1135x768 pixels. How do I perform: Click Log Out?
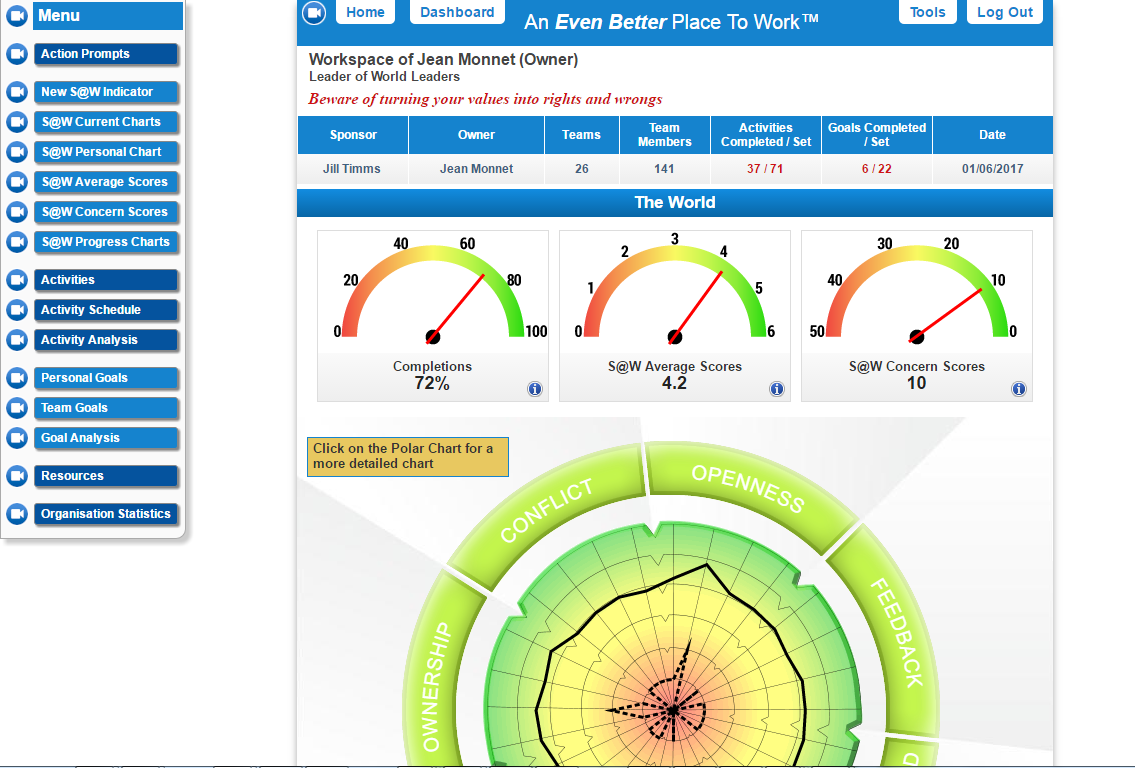point(1005,12)
